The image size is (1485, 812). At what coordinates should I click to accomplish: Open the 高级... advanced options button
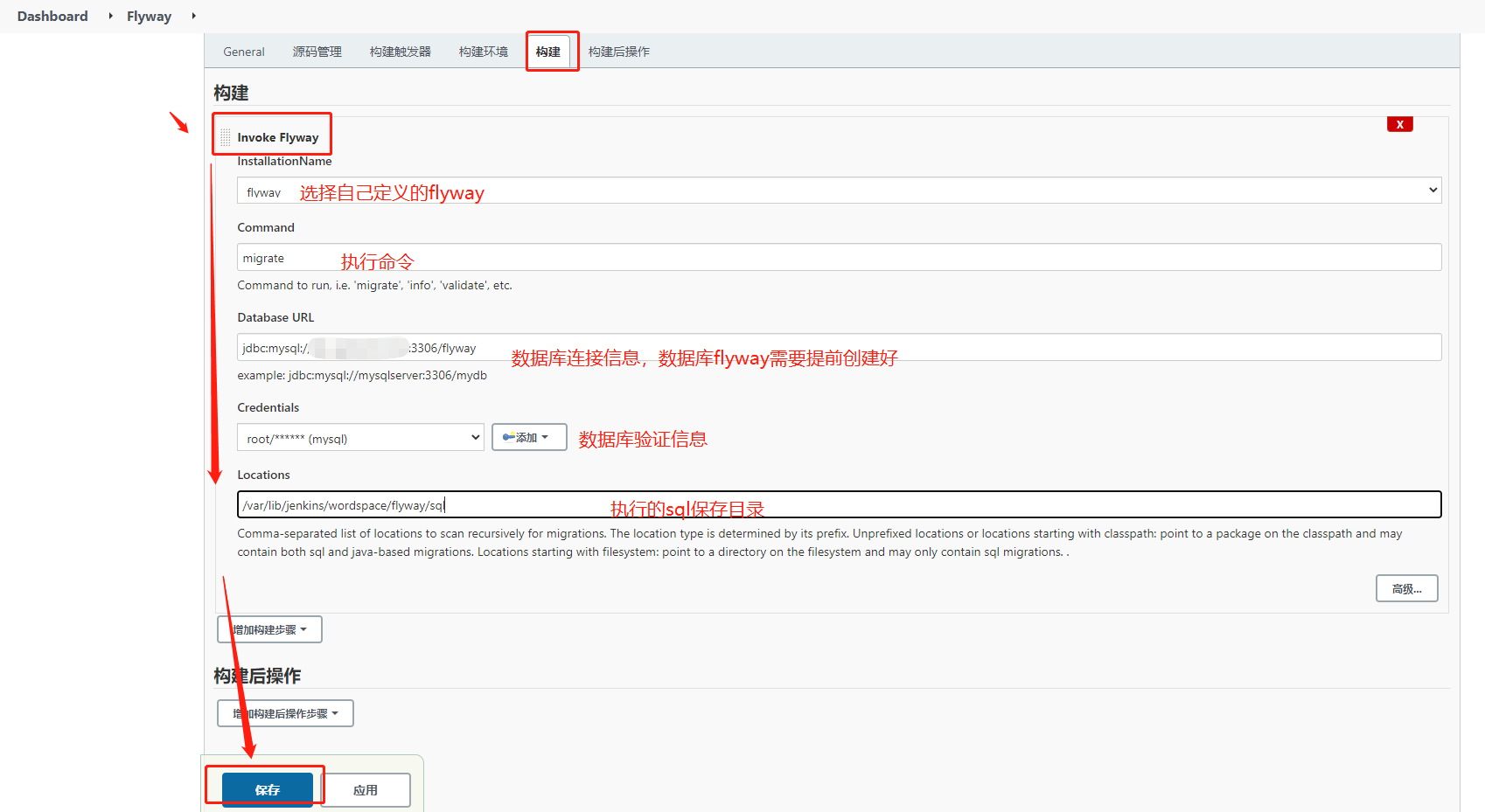click(x=1406, y=587)
